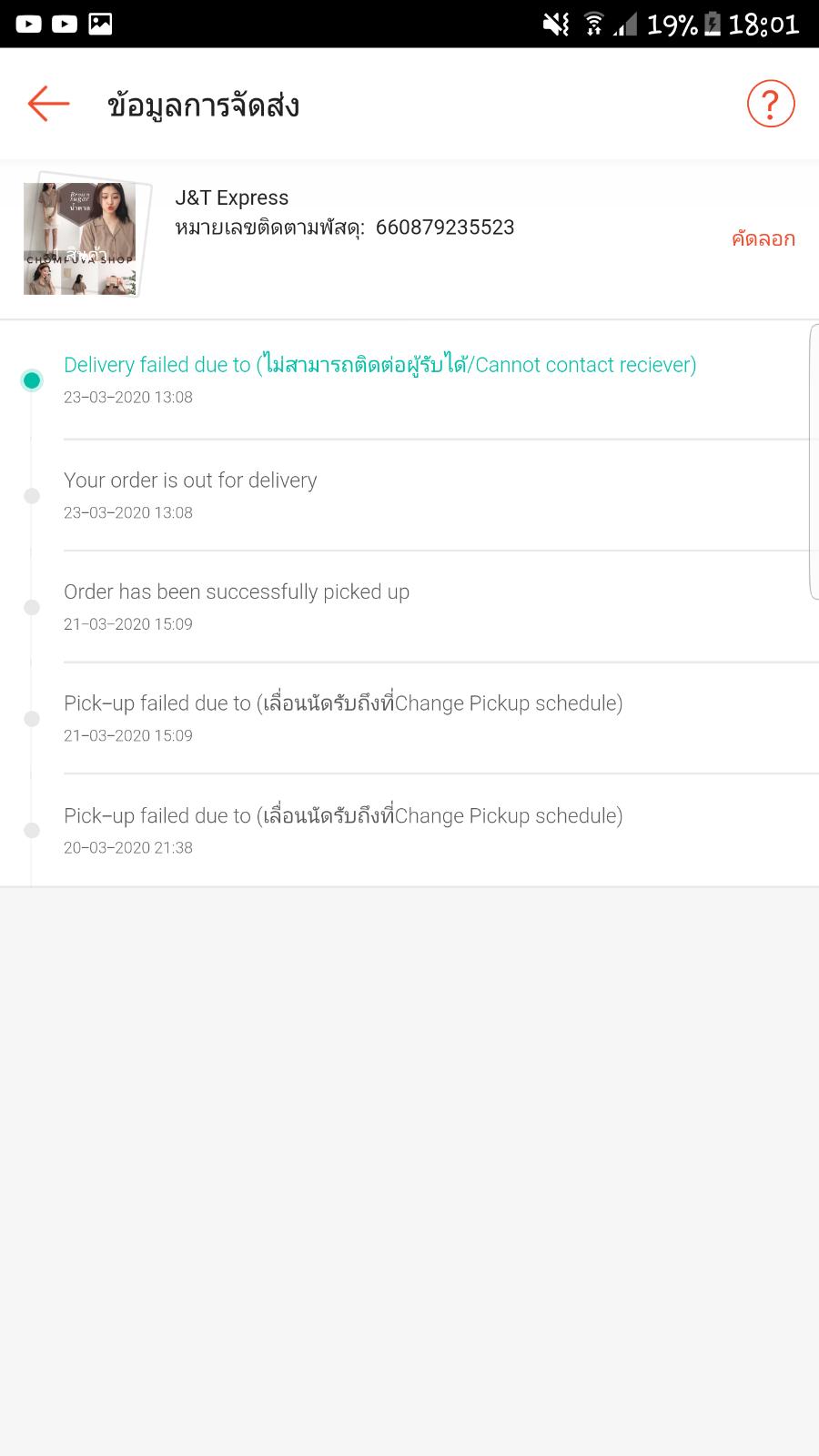
Task: Tap the muted sound status icon
Action: pyautogui.click(x=556, y=24)
